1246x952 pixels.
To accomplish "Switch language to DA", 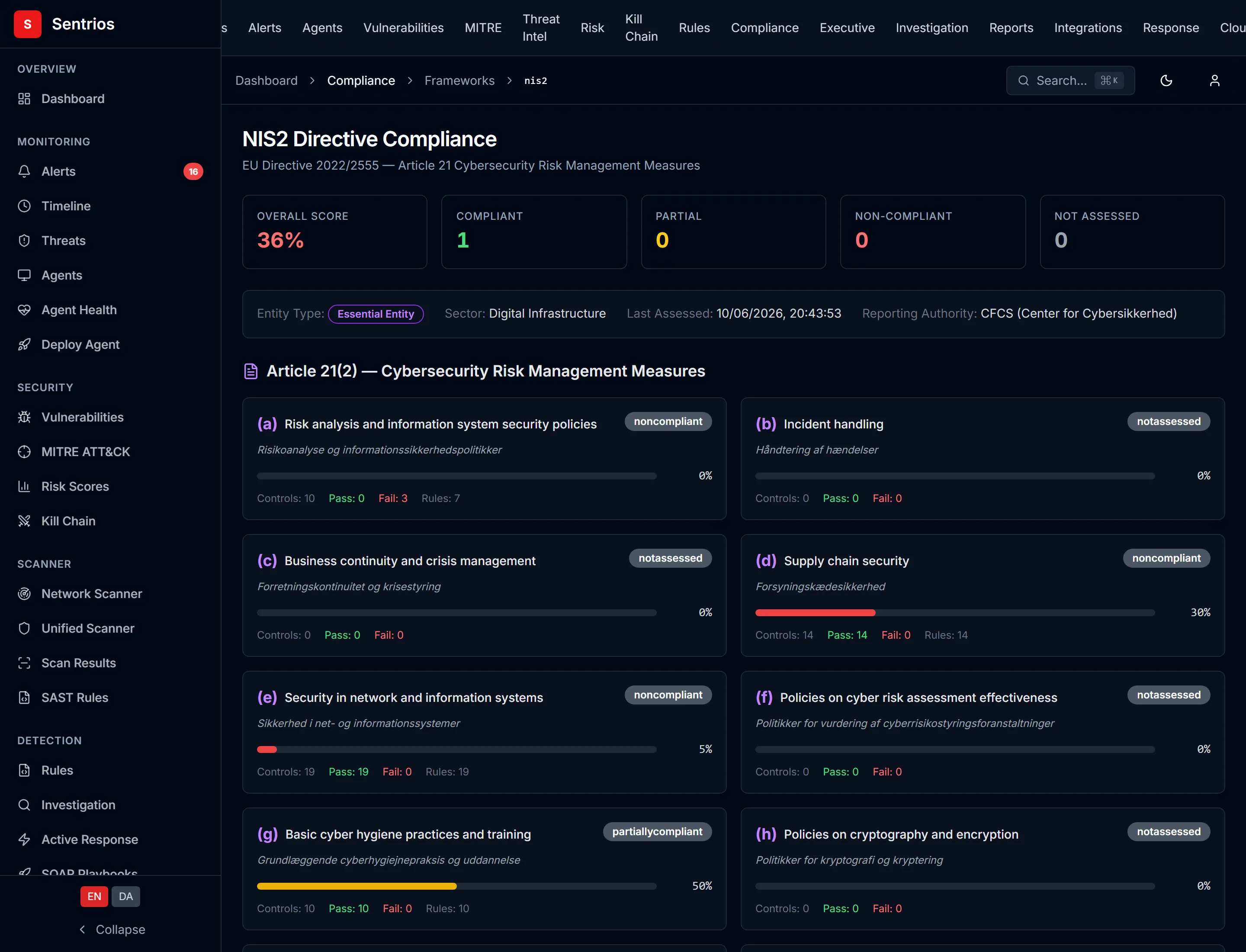I will pos(126,896).
